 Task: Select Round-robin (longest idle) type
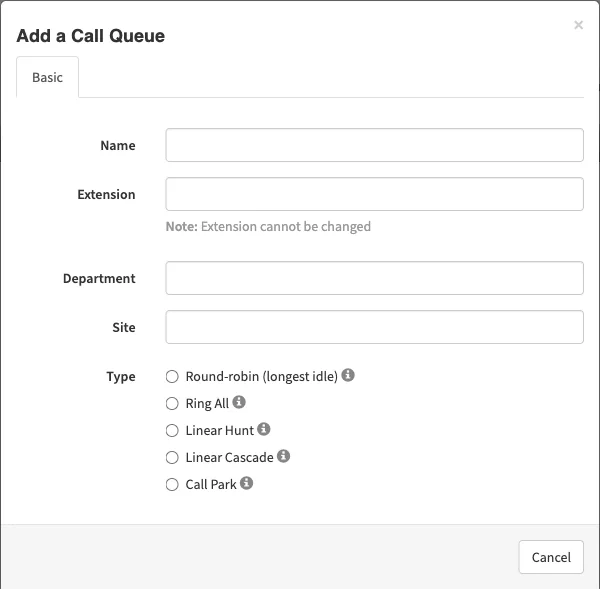click(172, 377)
